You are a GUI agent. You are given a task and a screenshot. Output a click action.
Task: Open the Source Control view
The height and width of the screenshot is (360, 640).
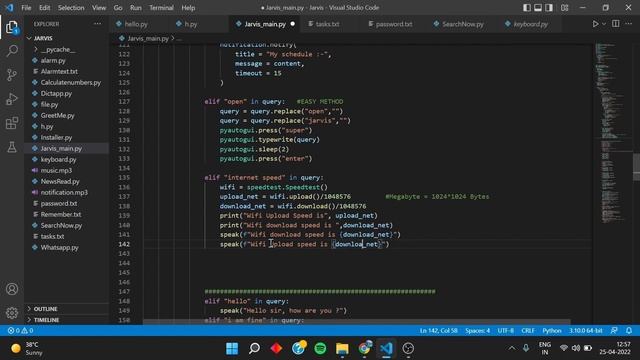click(12, 75)
